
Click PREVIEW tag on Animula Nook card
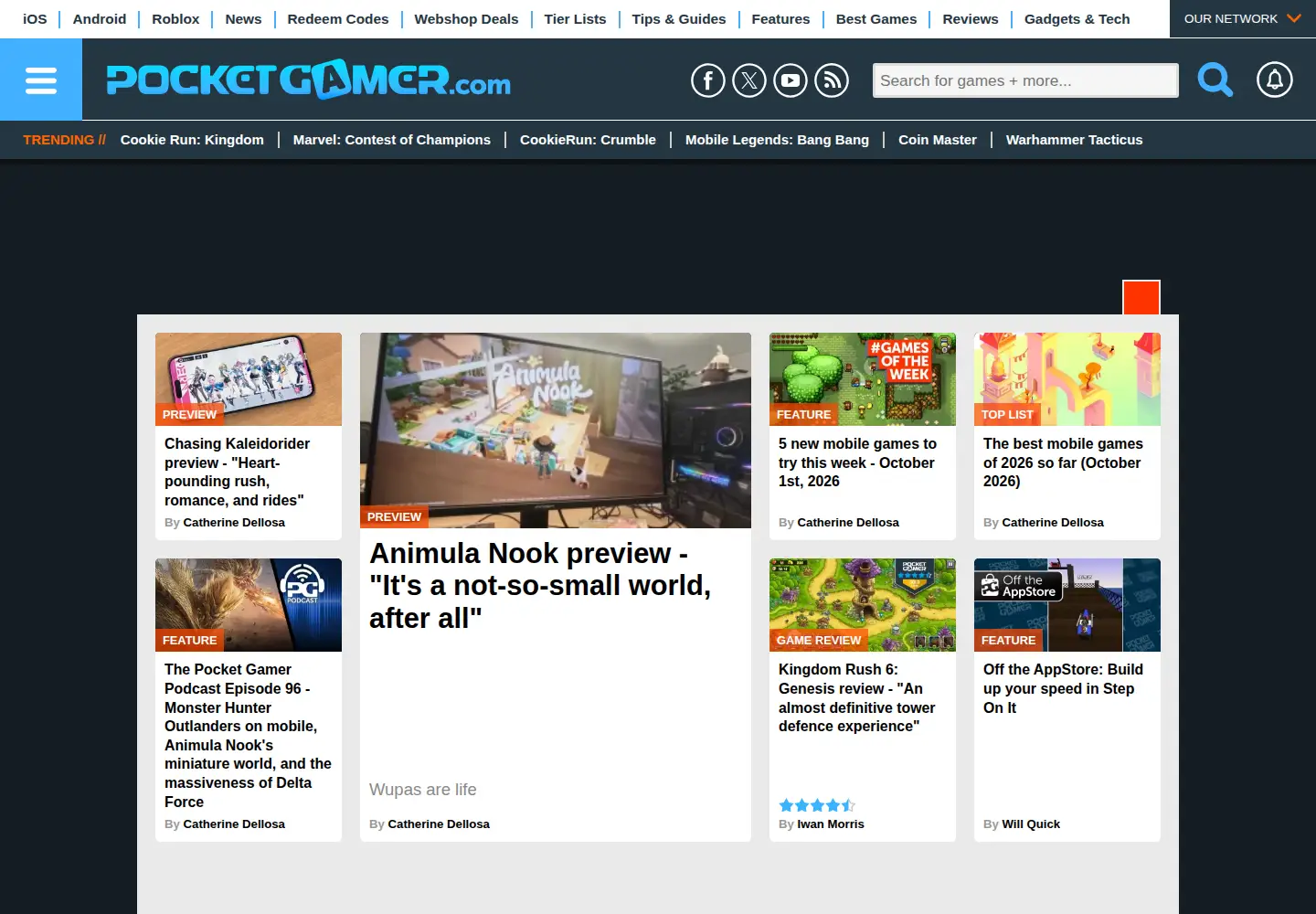coord(394,516)
